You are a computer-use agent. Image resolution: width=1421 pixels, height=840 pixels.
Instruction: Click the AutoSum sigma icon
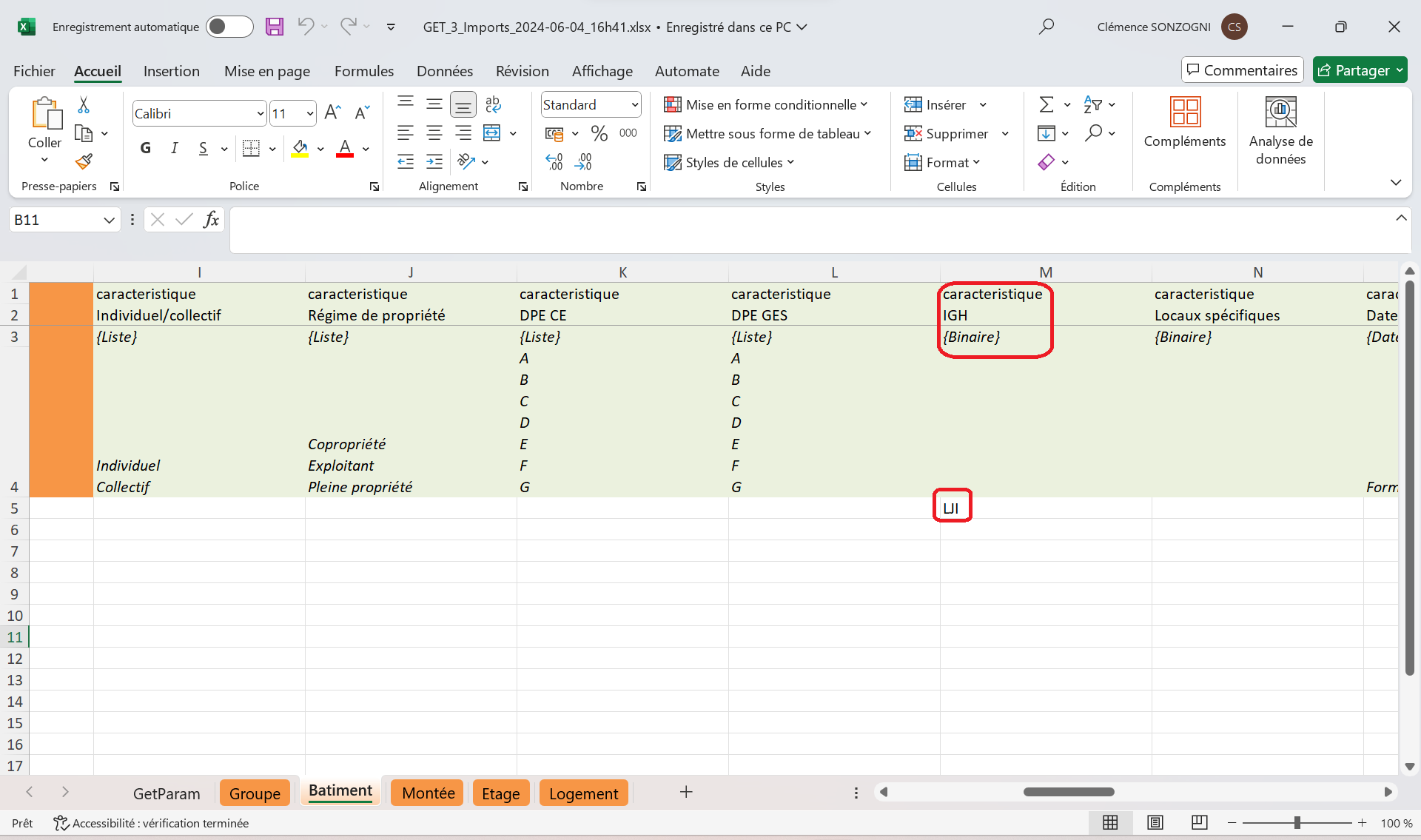[x=1046, y=105]
